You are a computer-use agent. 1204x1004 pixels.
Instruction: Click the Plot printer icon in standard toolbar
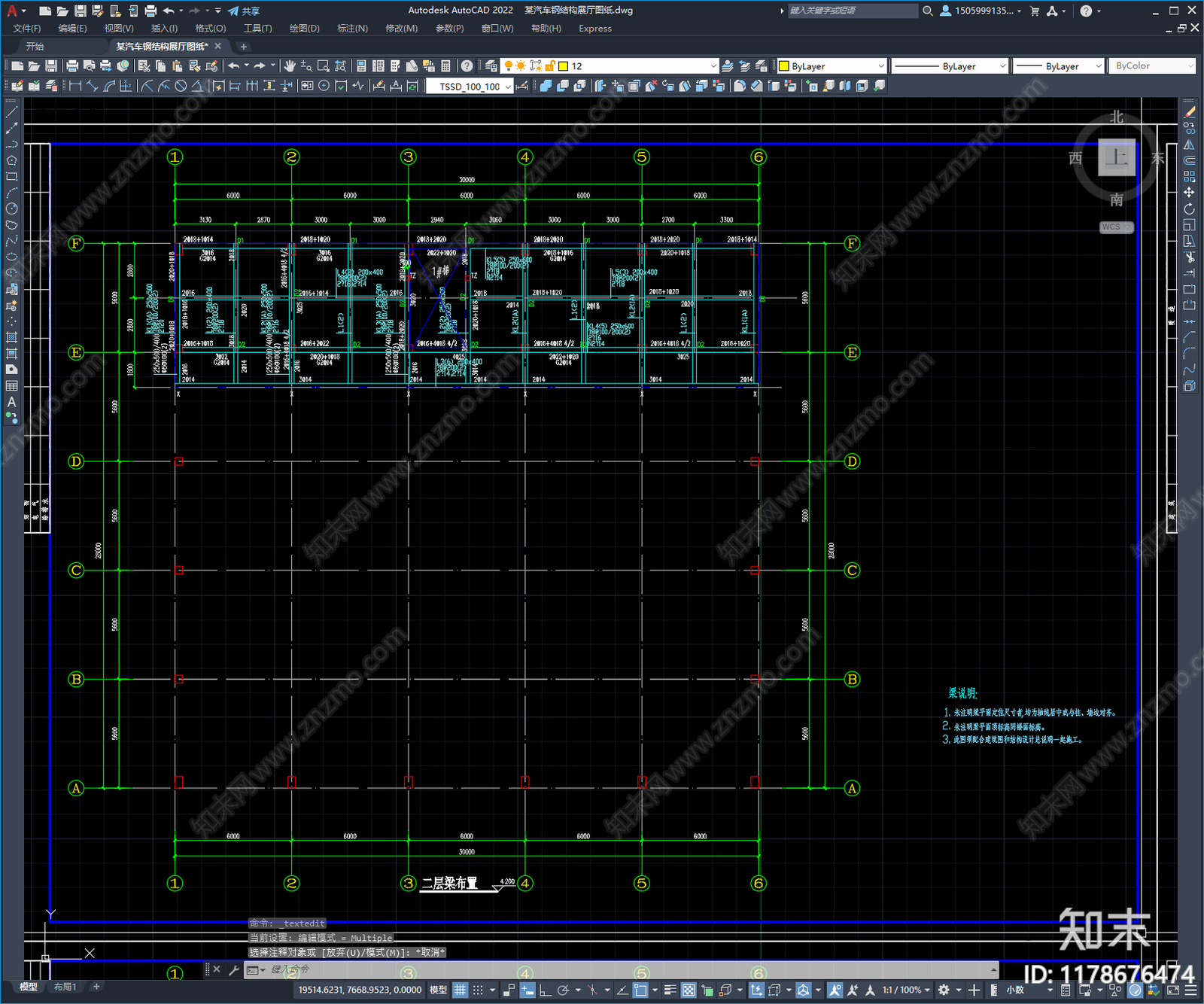point(72,66)
